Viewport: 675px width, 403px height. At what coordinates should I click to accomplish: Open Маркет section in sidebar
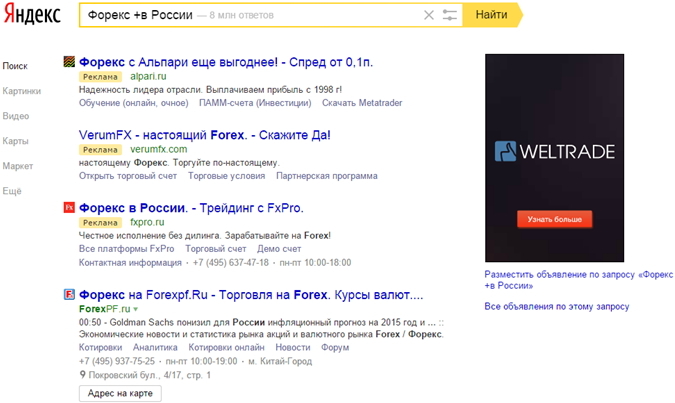(x=18, y=166)
